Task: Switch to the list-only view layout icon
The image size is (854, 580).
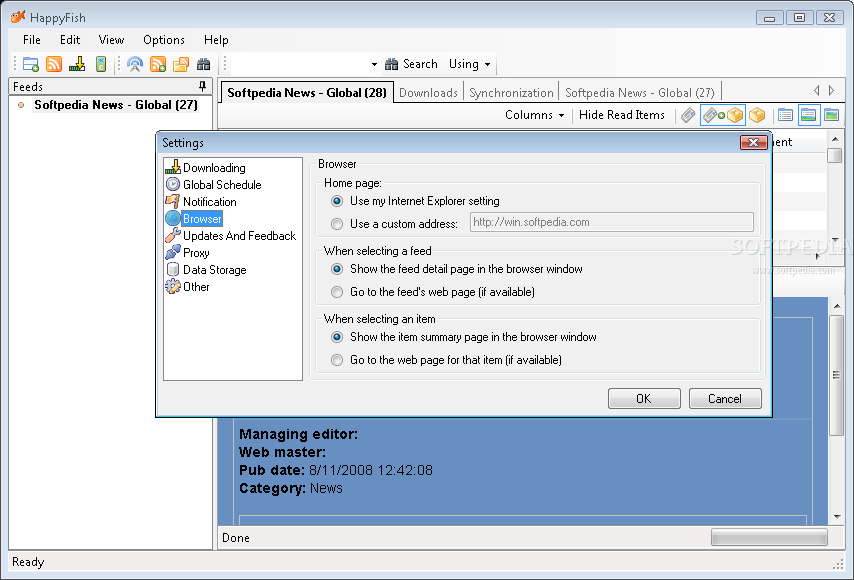Action: click(785, 115)
